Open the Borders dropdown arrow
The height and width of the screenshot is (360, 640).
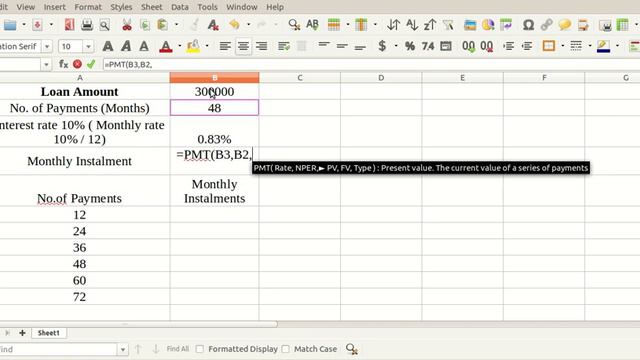click(x=562, y=46)
